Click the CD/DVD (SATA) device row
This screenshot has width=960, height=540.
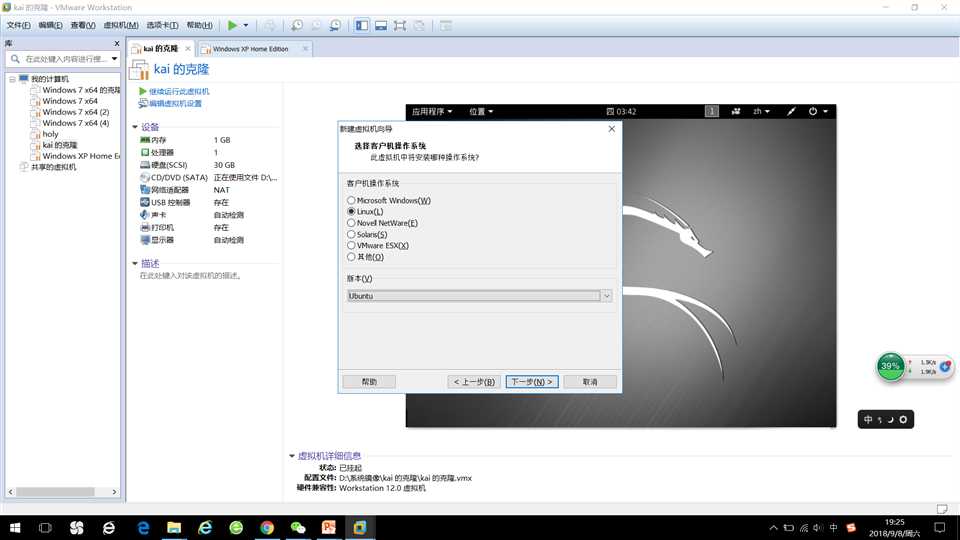[x=208, y=178]
